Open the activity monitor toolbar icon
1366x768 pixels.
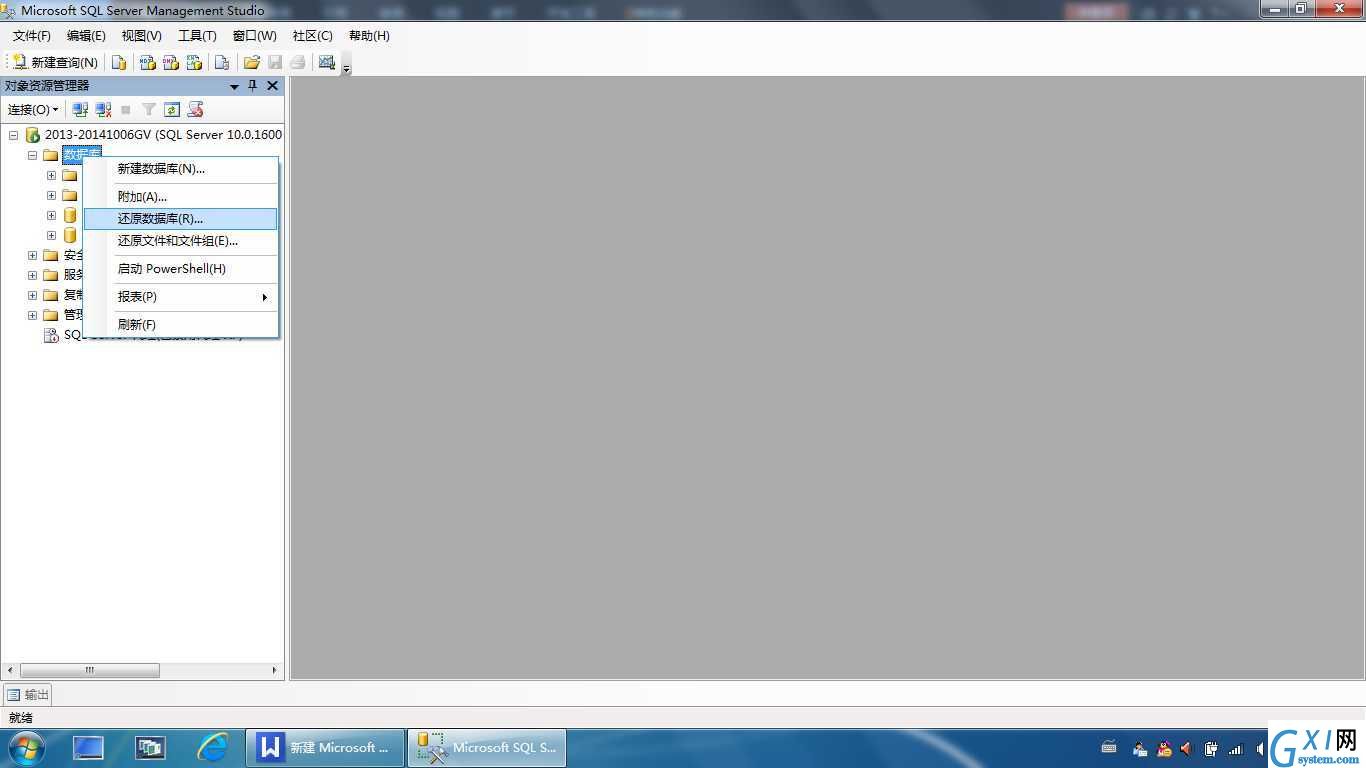coord(327,62)
